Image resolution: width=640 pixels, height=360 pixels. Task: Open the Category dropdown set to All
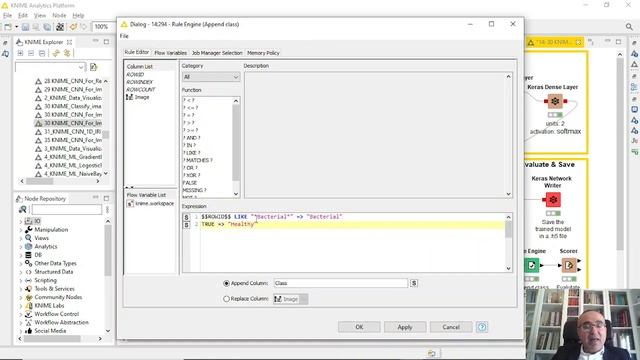point(211,77)
